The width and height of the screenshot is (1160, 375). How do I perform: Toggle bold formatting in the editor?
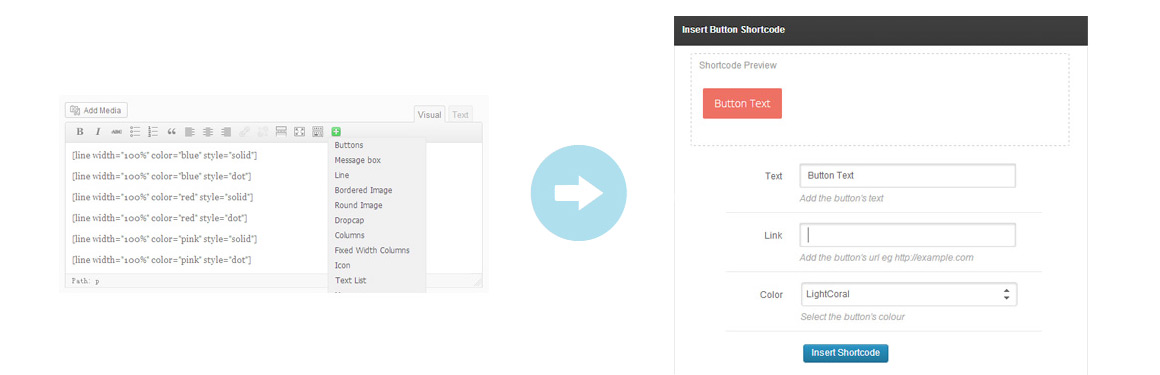pos(80,132)
